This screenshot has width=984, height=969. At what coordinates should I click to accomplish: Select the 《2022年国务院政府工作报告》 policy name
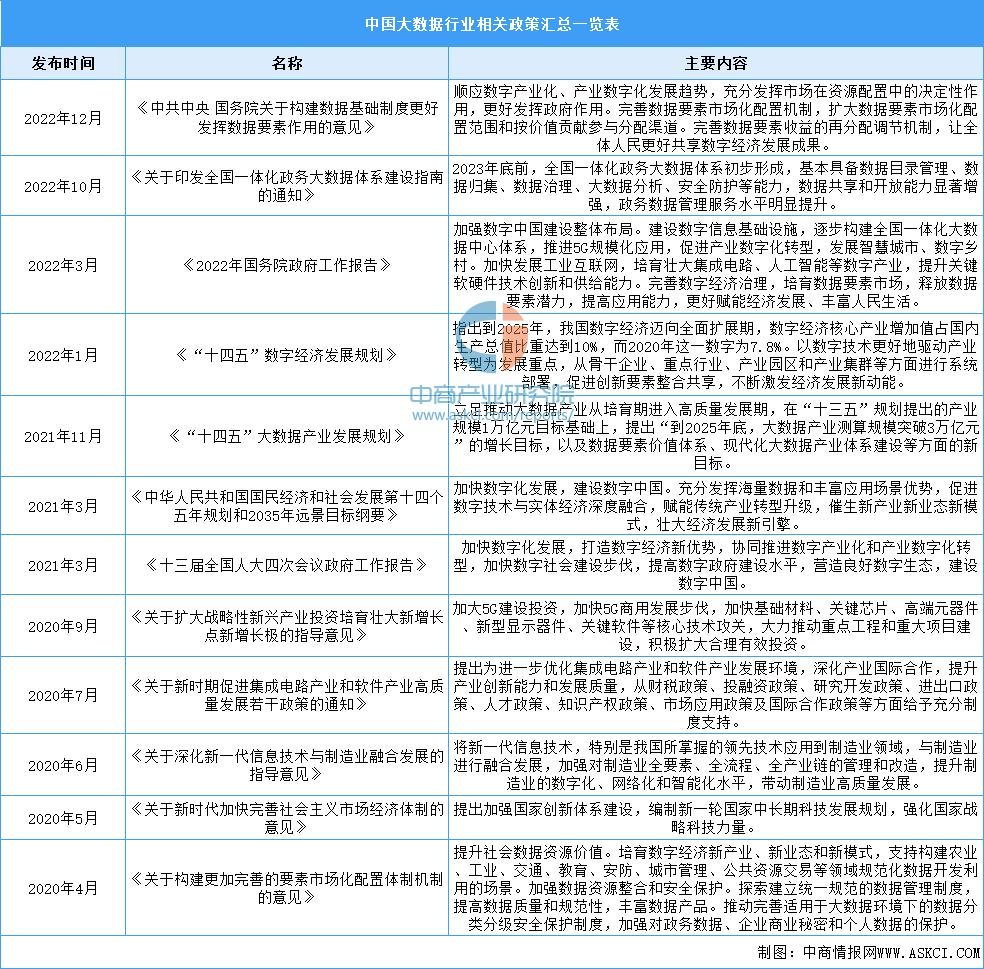coord(287,263)
